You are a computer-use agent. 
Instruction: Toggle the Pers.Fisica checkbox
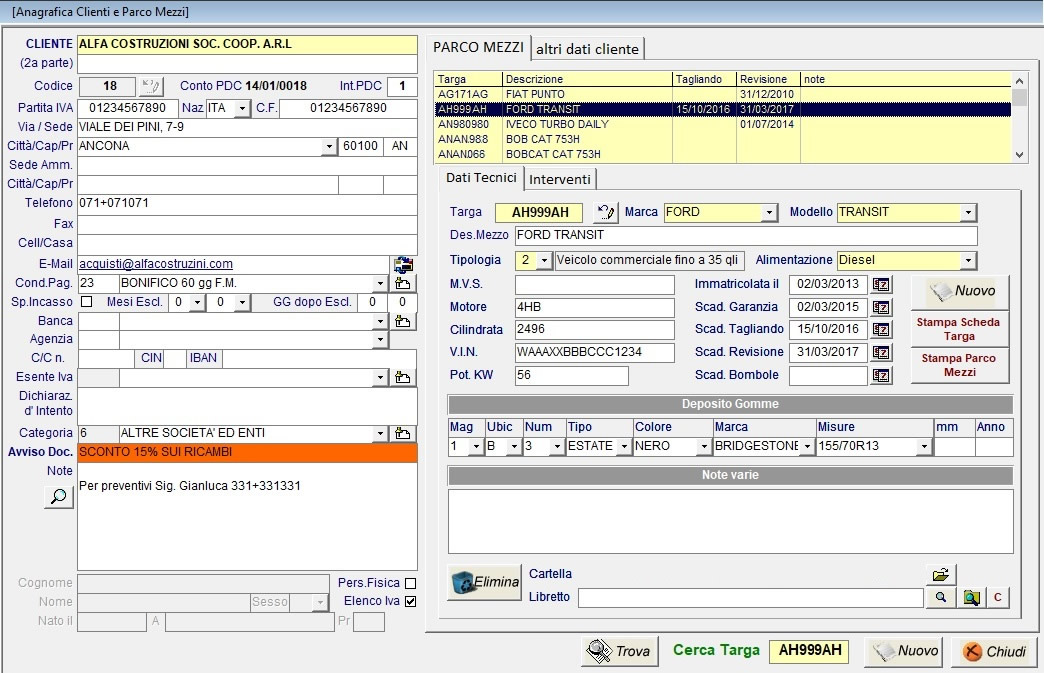(x=411, y=584)
